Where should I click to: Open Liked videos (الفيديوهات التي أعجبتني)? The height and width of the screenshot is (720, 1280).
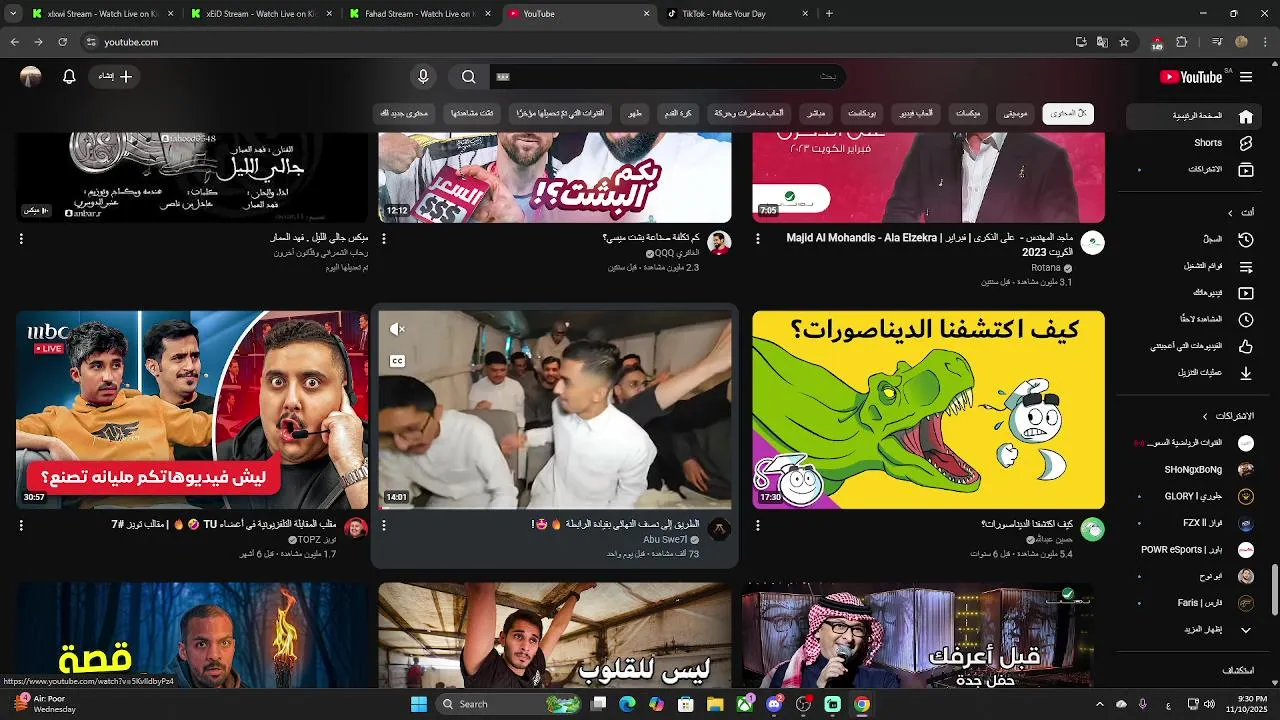(x=1193, y=346)
